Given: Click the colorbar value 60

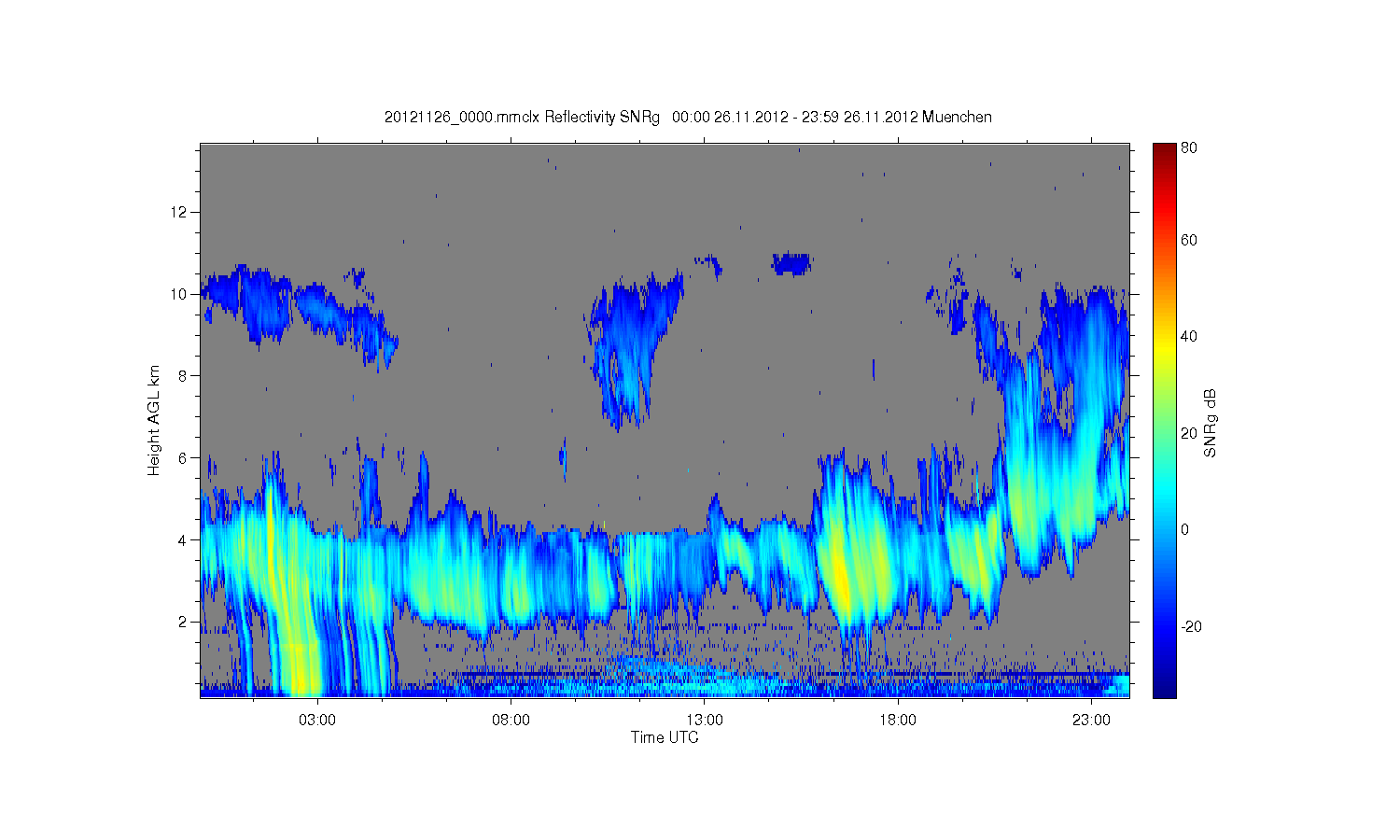Looking at the screenshot, I should pos(1189,240).
